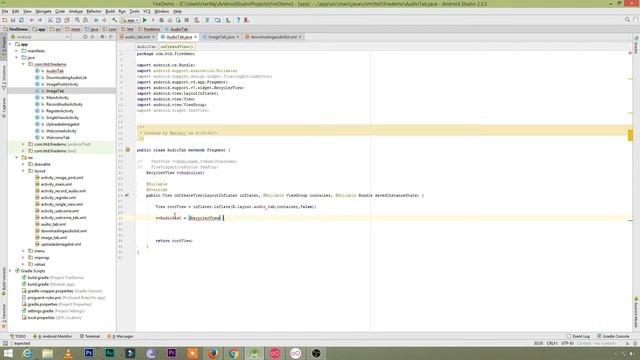Paste from clipboard toolbar icon

(67, 20)
